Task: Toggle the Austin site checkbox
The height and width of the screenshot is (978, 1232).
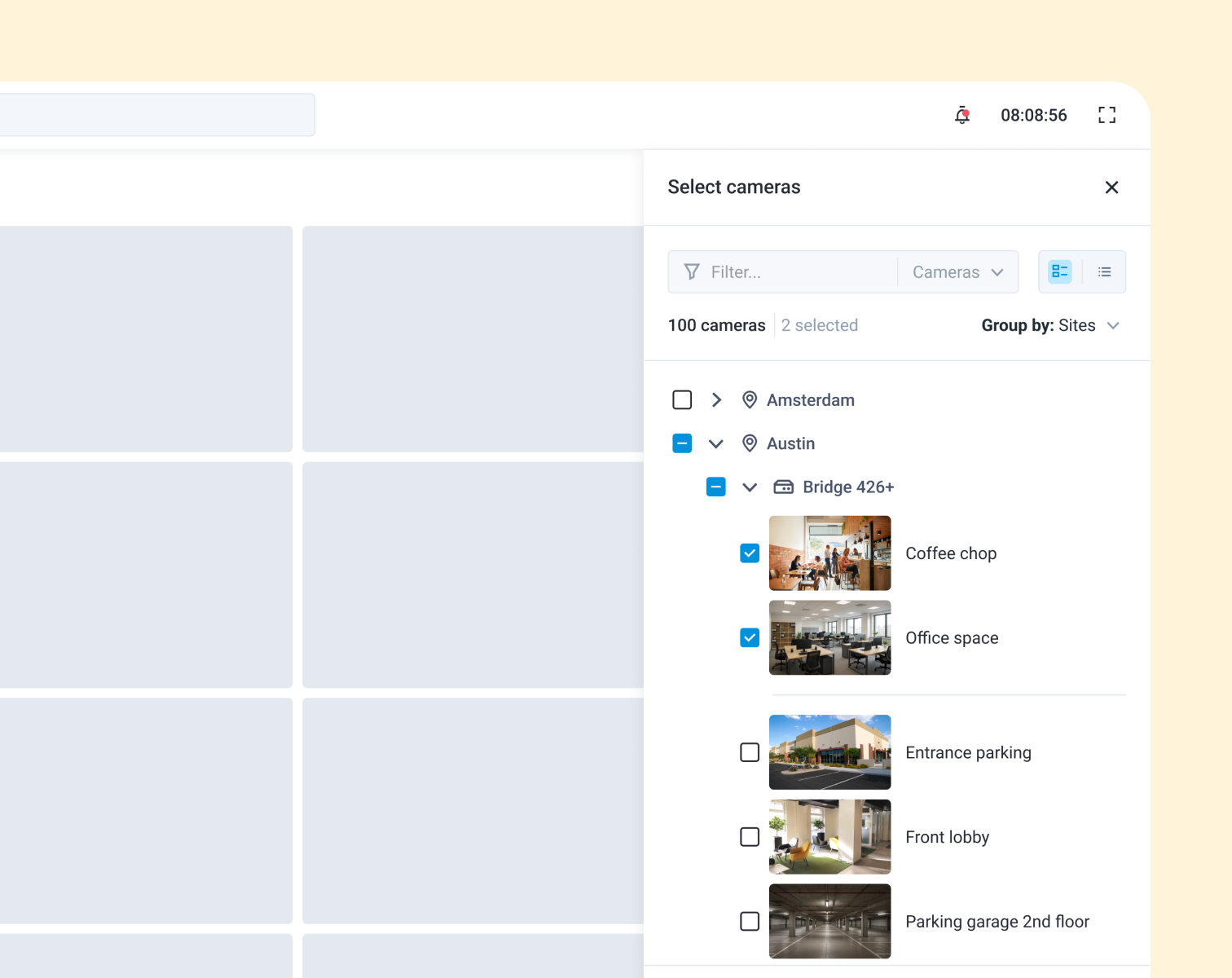Action: (682, 443)
